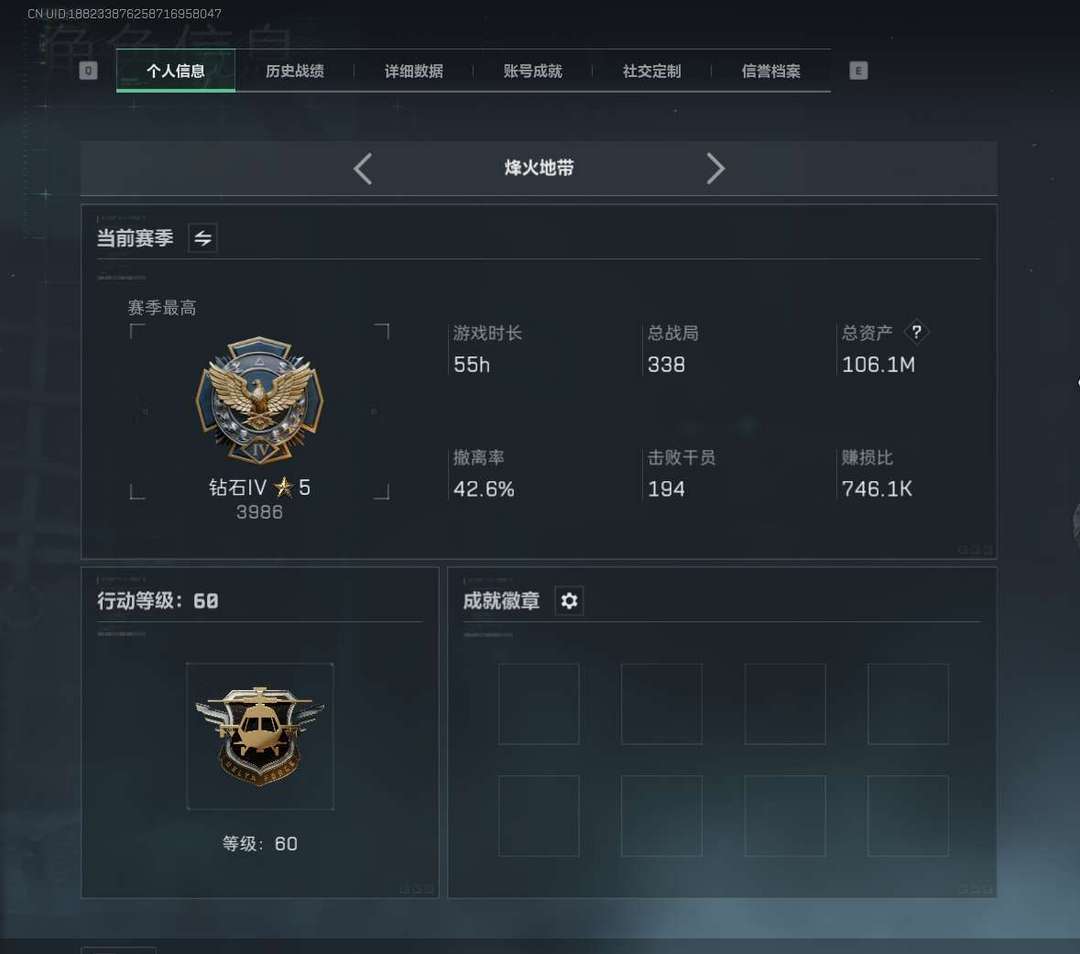Select the last top-row badge slot
The image size is (1080, 954).
tap(908, 704)
